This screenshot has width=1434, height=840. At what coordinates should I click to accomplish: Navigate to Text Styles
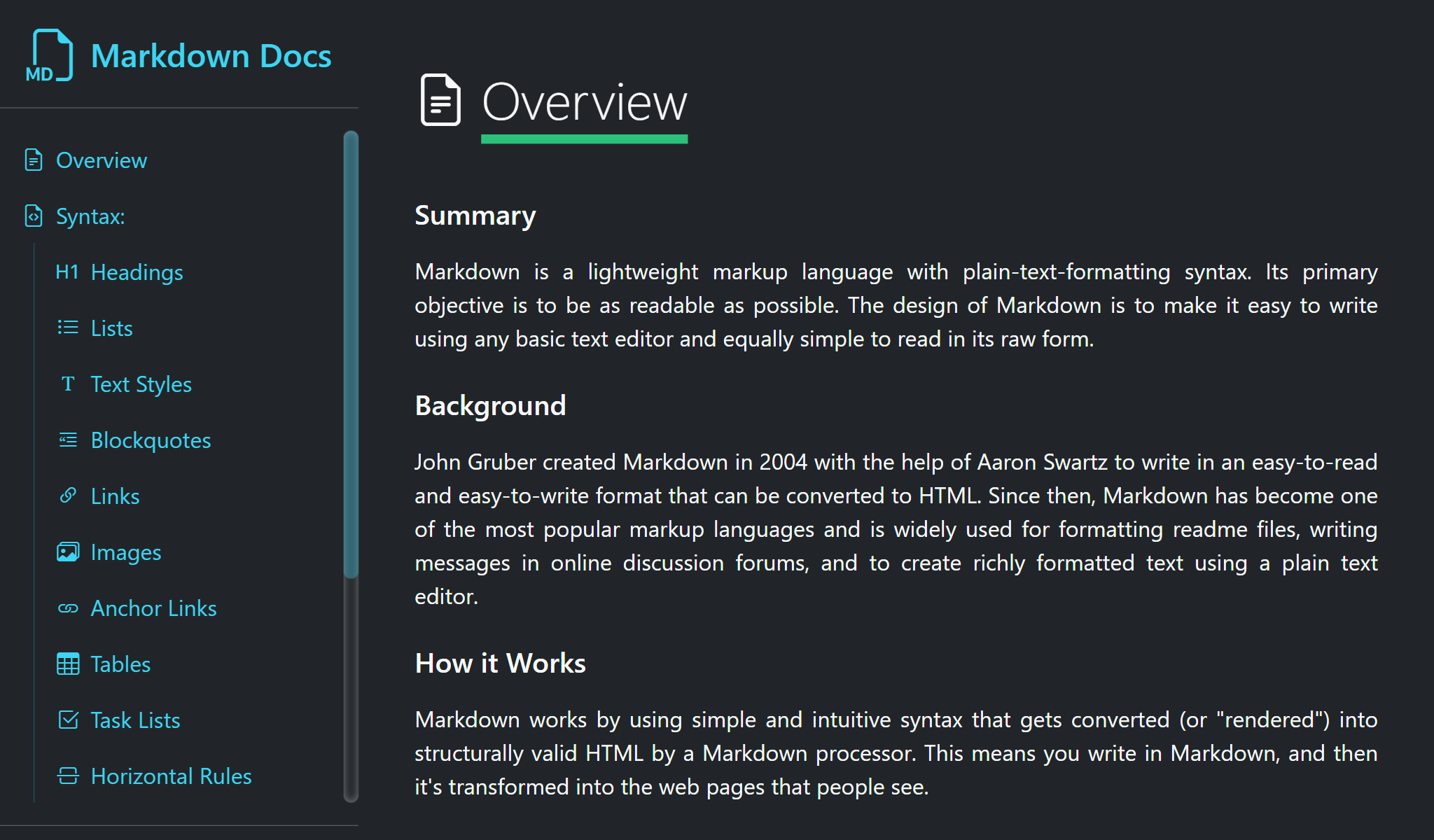(x=141, y=384)
